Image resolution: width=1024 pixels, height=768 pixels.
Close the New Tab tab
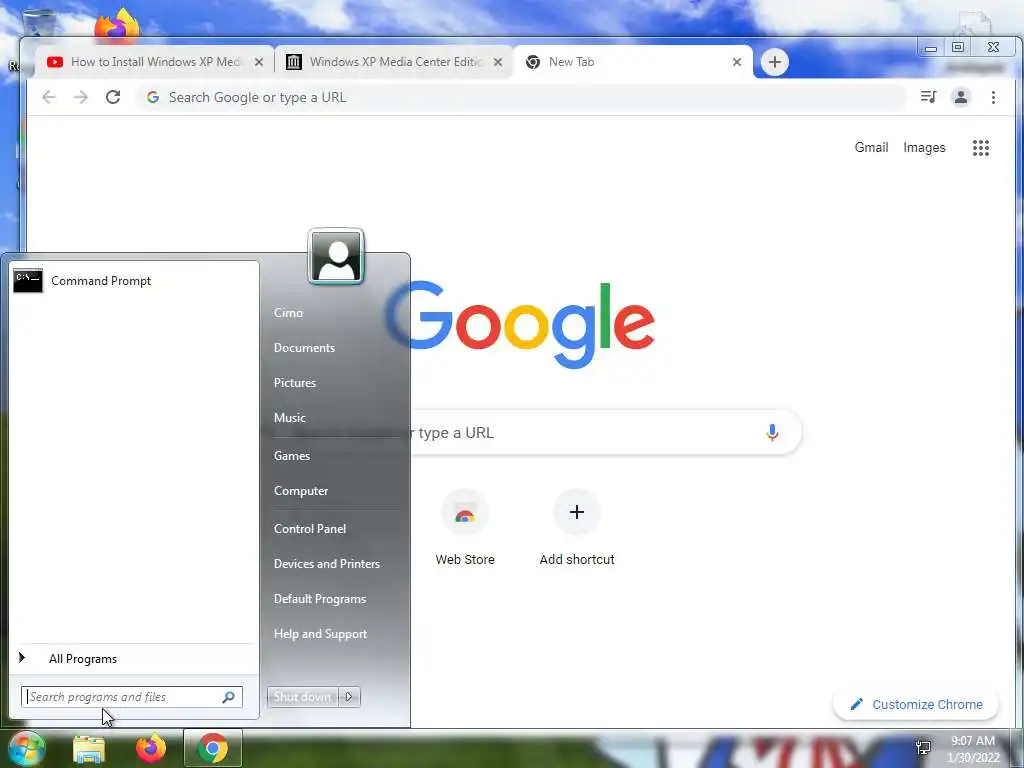click(x=737, y=62)
